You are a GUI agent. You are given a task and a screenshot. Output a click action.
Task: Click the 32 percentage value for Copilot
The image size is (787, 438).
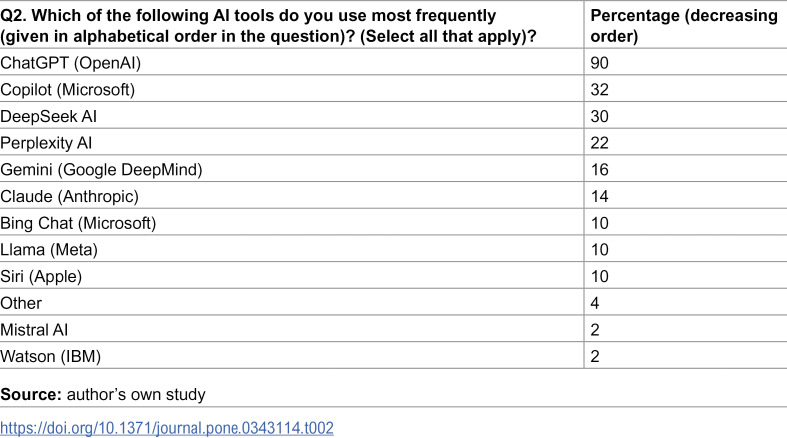click(599, 90)
